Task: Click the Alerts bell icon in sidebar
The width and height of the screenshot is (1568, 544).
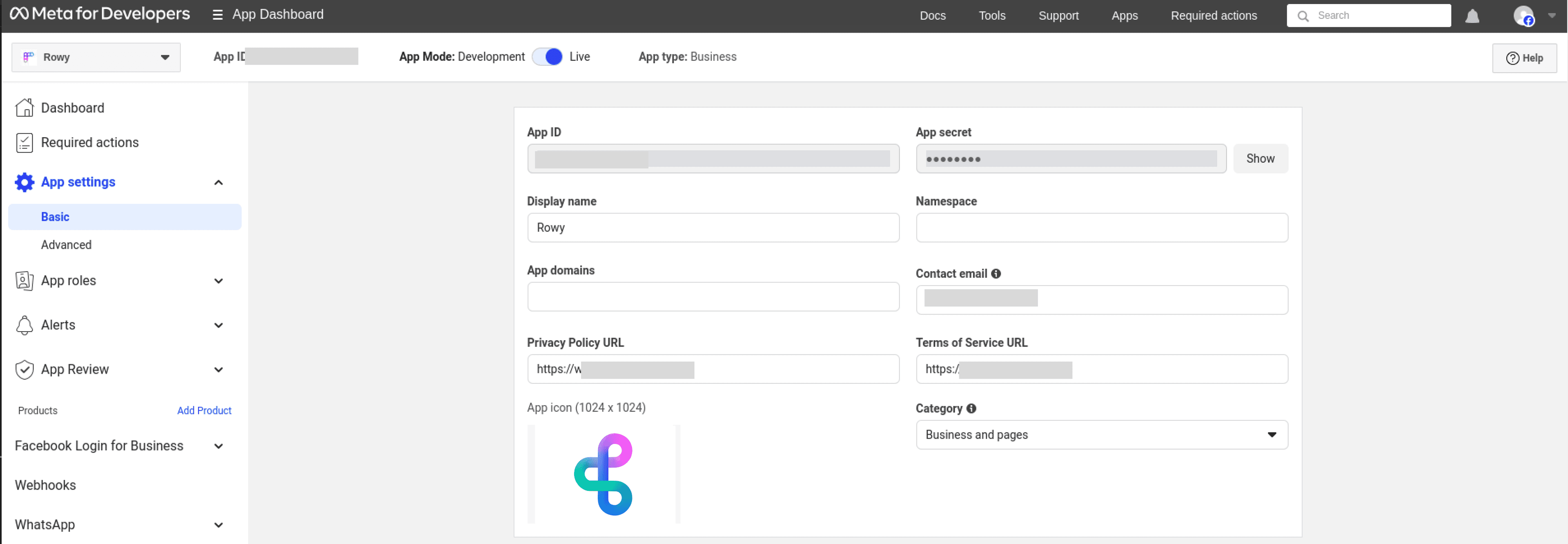Action: tap(24, 325)
